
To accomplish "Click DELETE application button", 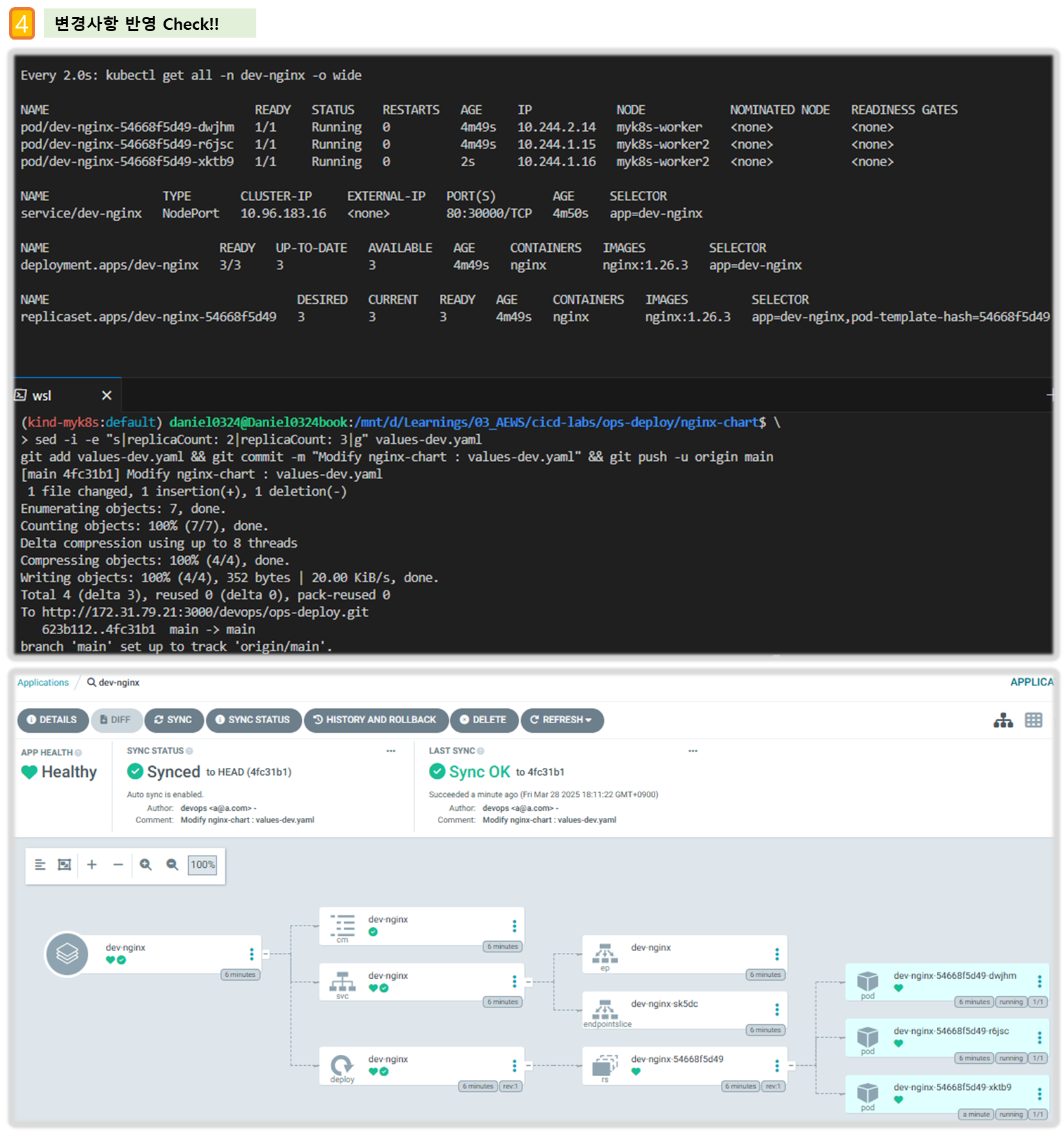I will tap(483, 720).
